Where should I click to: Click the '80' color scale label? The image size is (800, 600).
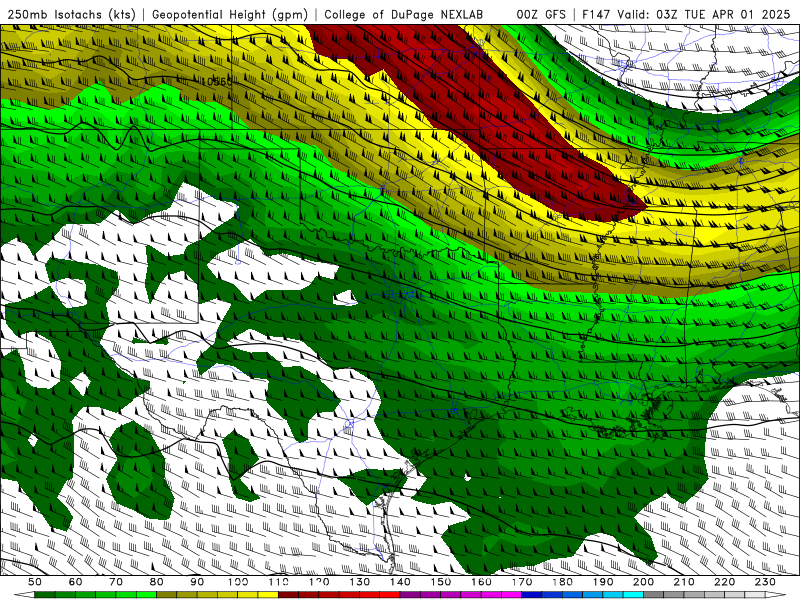[x=157, y=582]
